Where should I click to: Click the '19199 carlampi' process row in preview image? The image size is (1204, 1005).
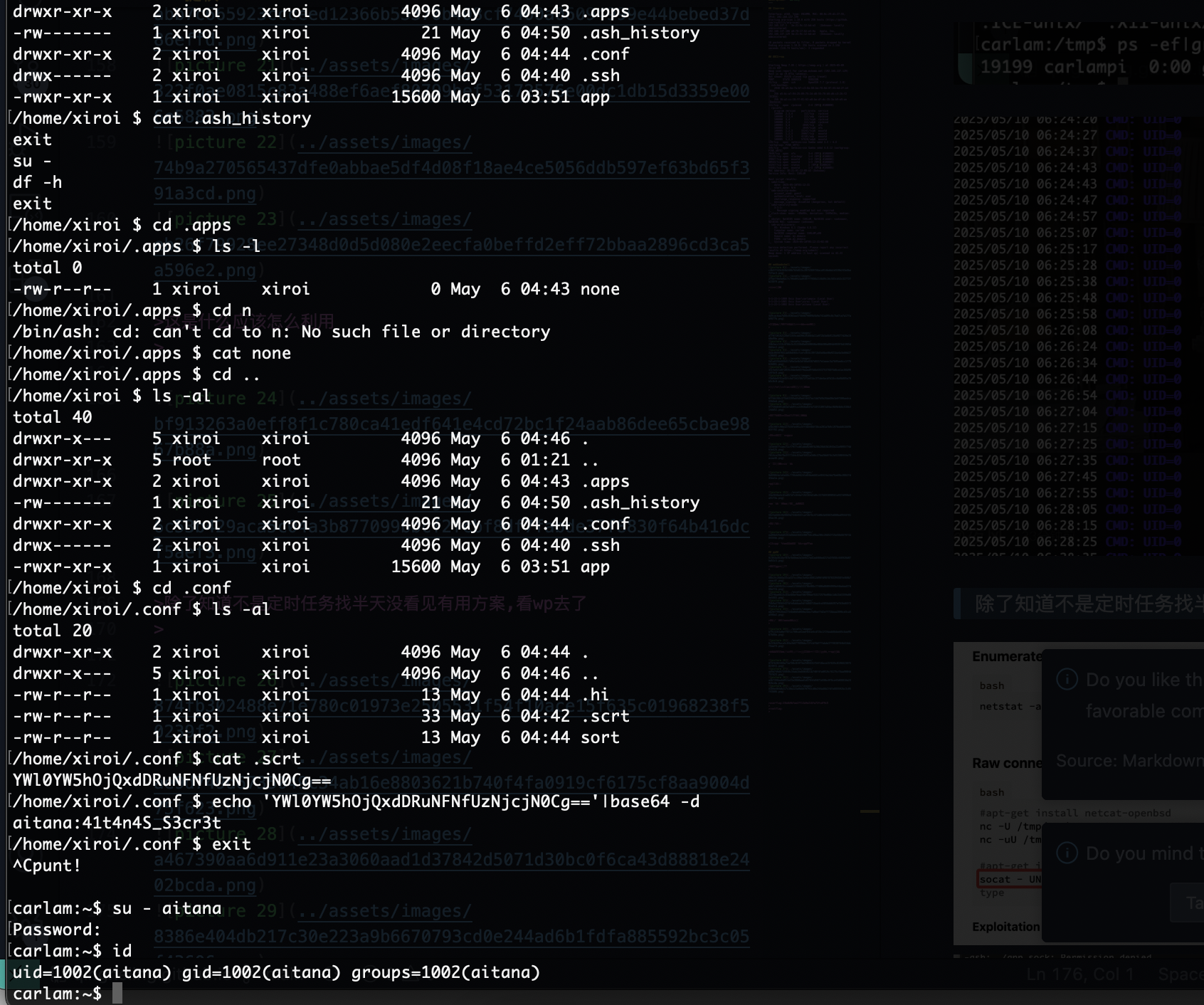tap(1092, 67)
